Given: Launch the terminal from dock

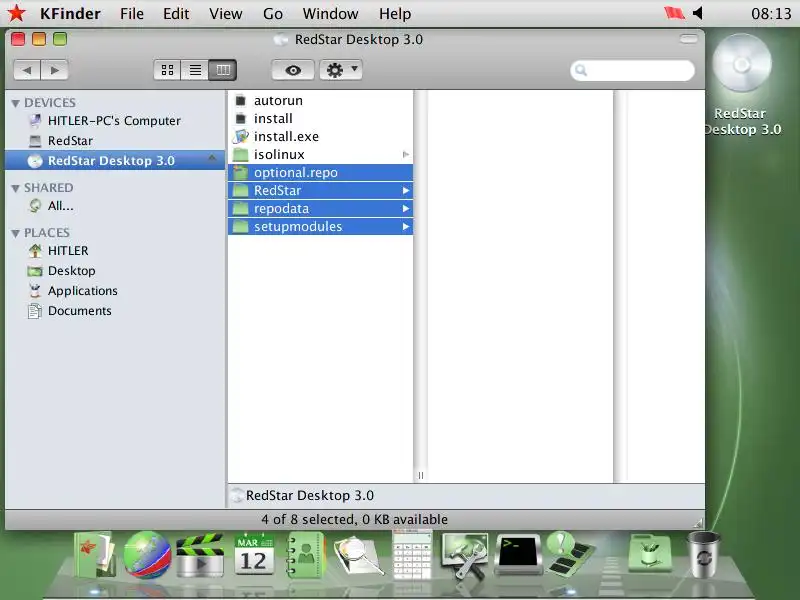Looking at the screenshot, I should (x=519, y=555).
